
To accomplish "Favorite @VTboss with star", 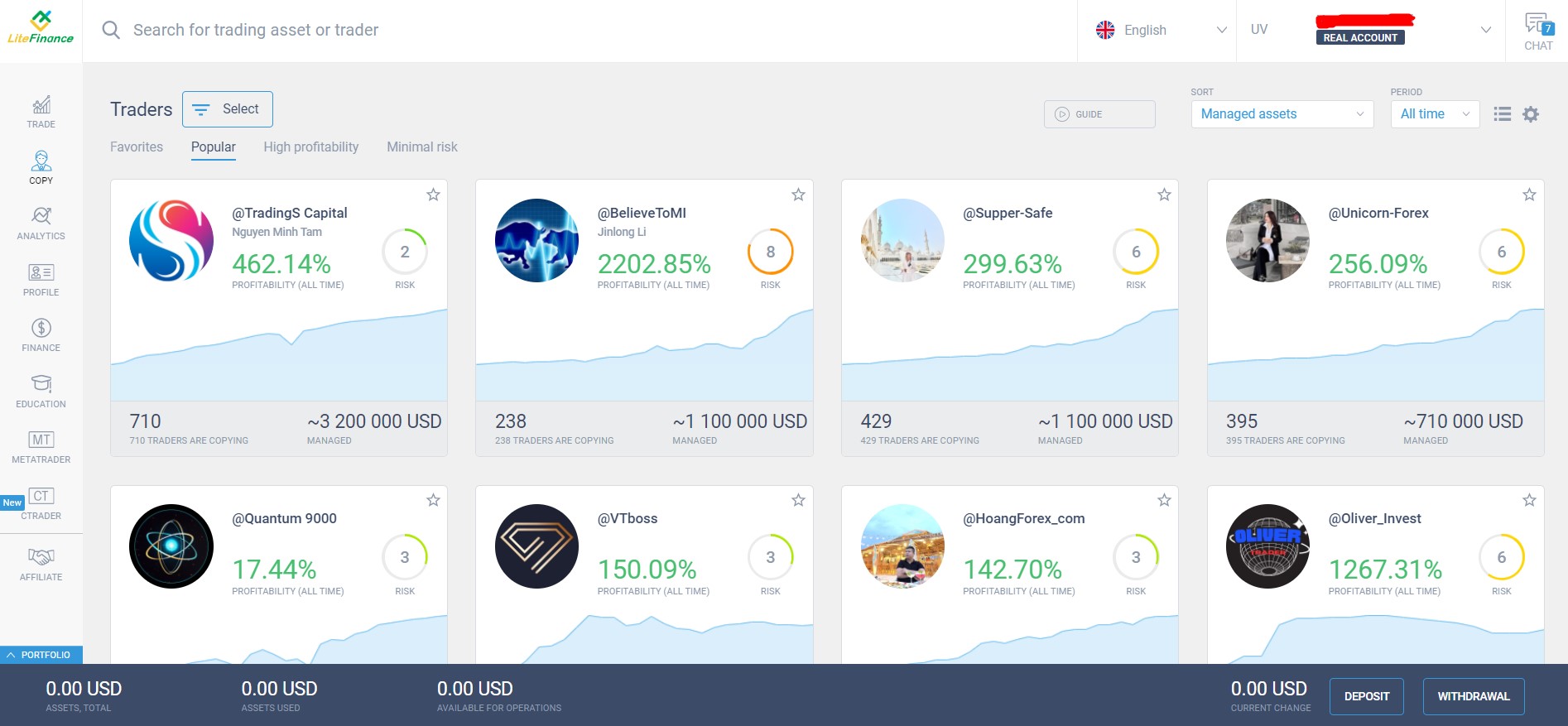I will [798, 500].
